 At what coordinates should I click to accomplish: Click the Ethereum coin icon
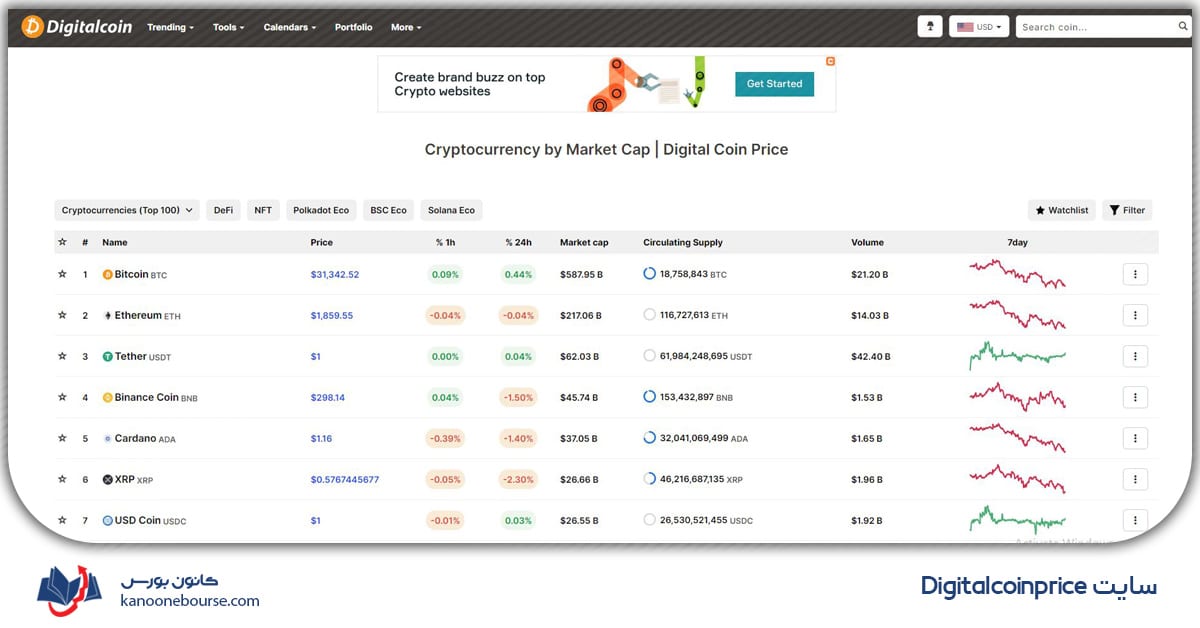pyautogui.click(x=108, y=316)
